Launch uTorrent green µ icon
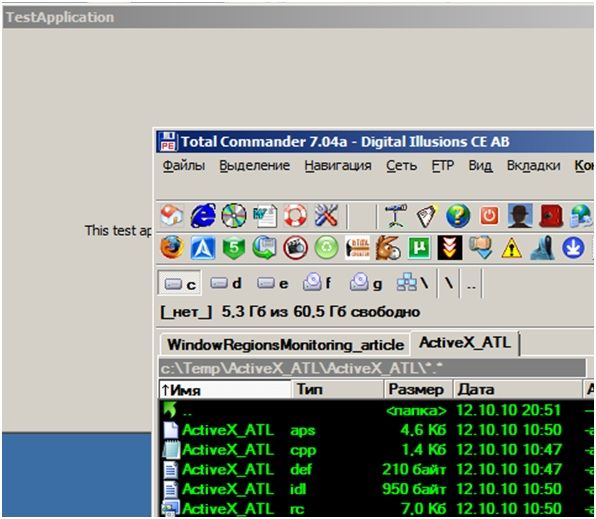596x519 pixels. 419,248
